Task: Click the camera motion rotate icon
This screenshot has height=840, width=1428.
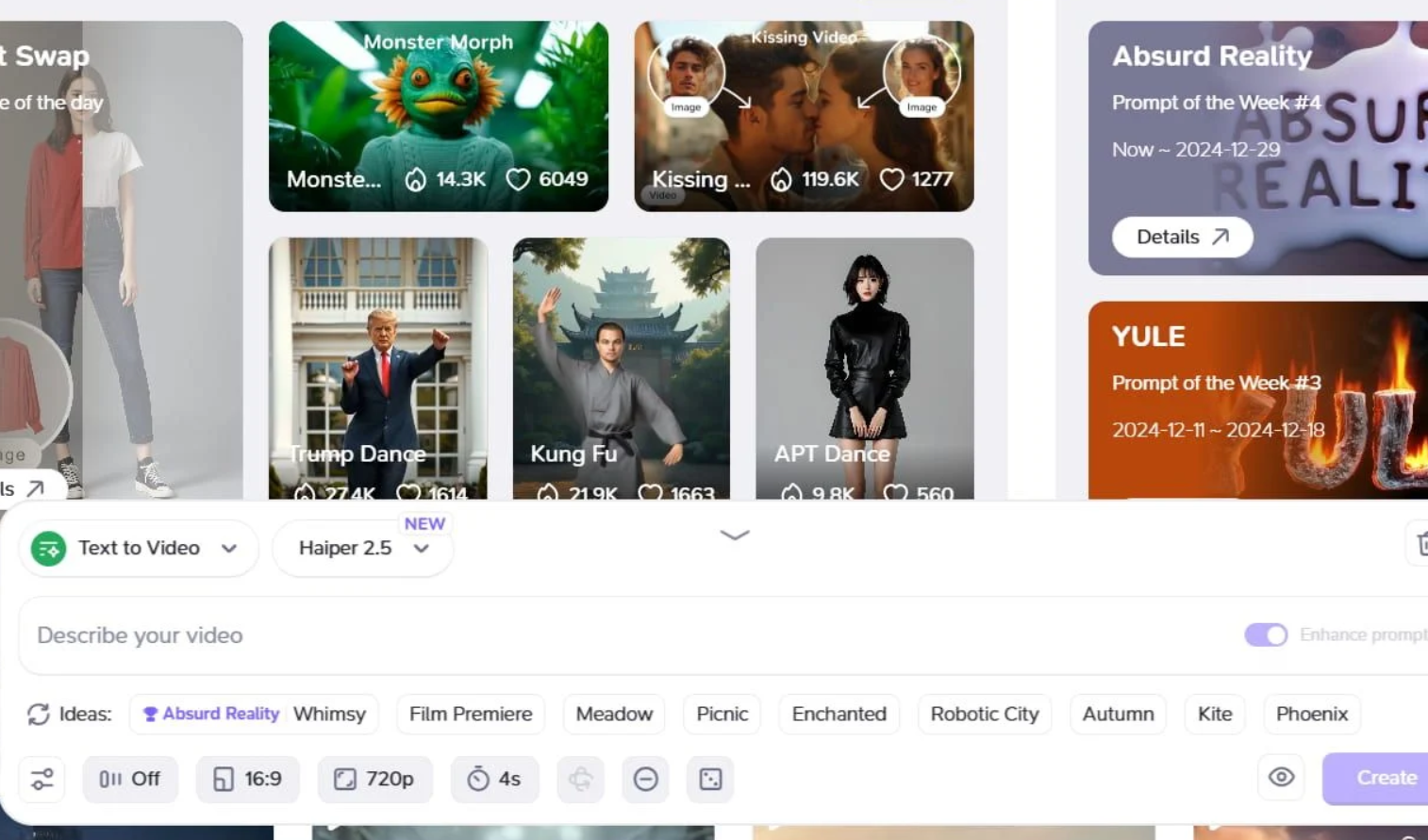Action: [x=580, y=779]
